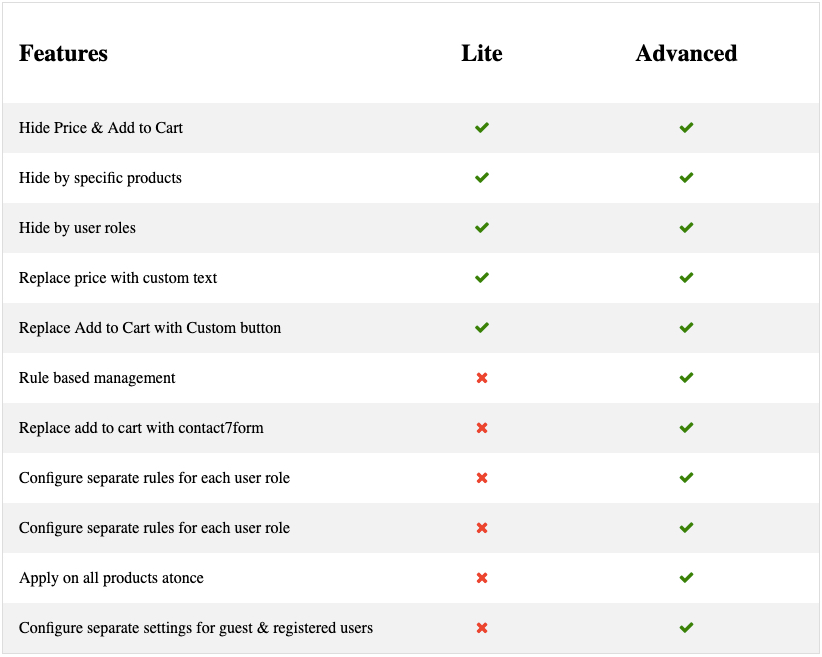
Task: Select the Features column heading
Action: tap(63, 53)
